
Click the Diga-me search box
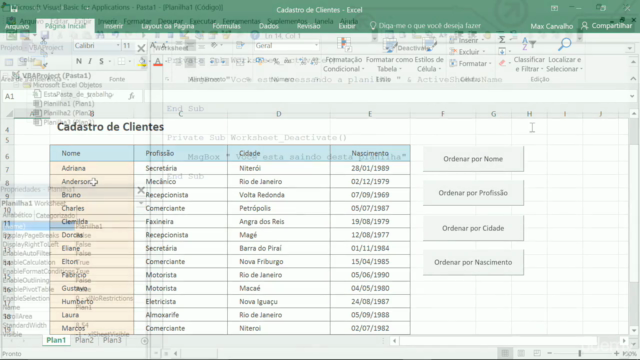tap(425, 26)
